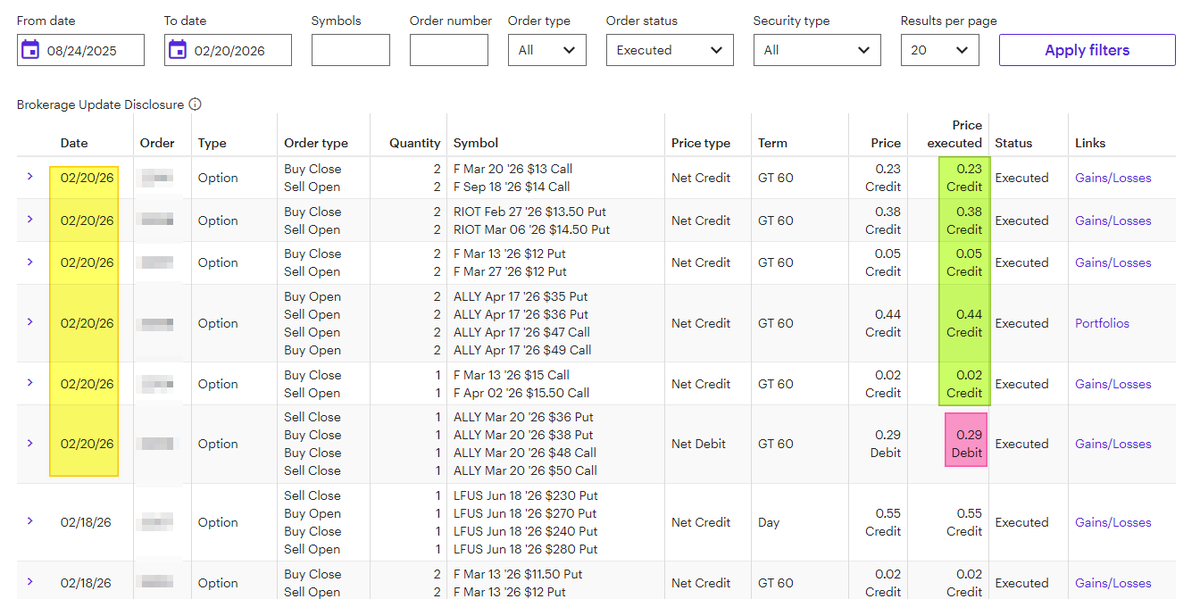
Task: Focus the Symbols input box
Action: click(x=350, y=50)
